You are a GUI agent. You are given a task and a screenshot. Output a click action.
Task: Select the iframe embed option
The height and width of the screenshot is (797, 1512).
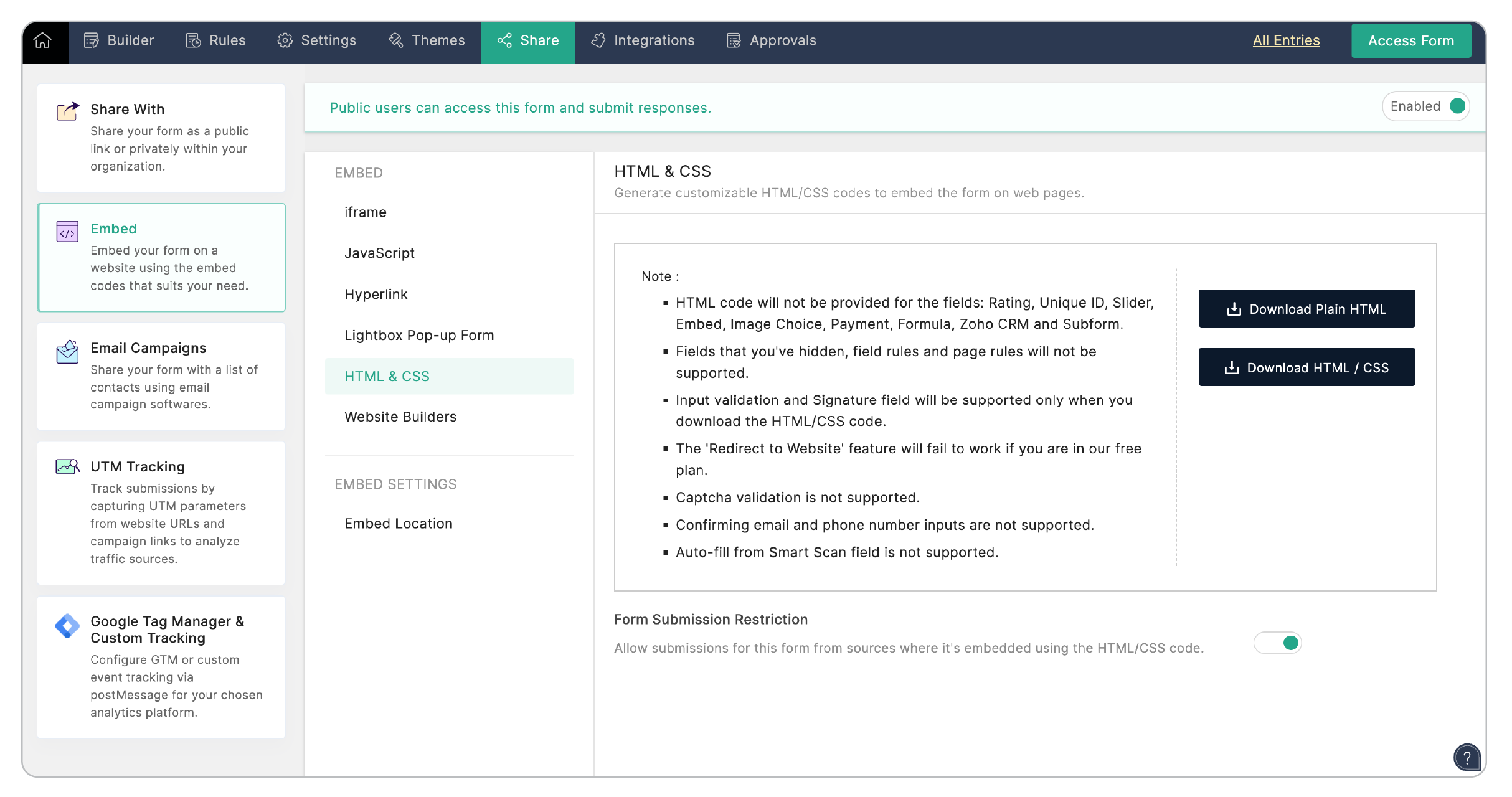(x=366, y=212)
